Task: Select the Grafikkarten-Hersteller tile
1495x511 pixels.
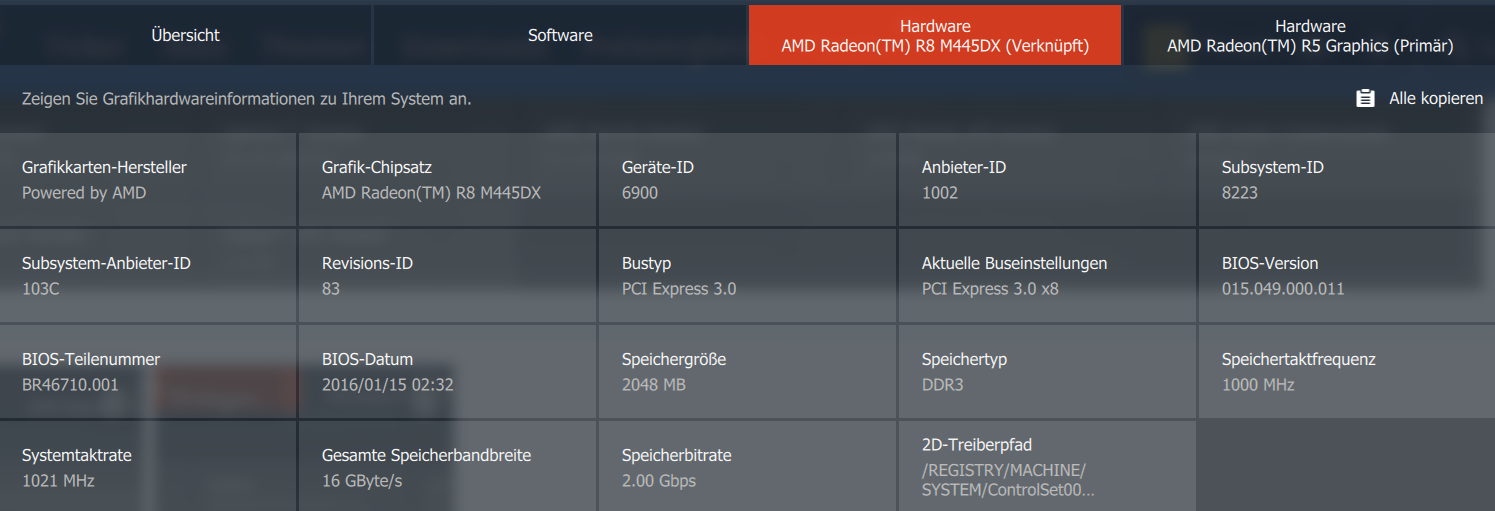Action: [x=148, y=179]
